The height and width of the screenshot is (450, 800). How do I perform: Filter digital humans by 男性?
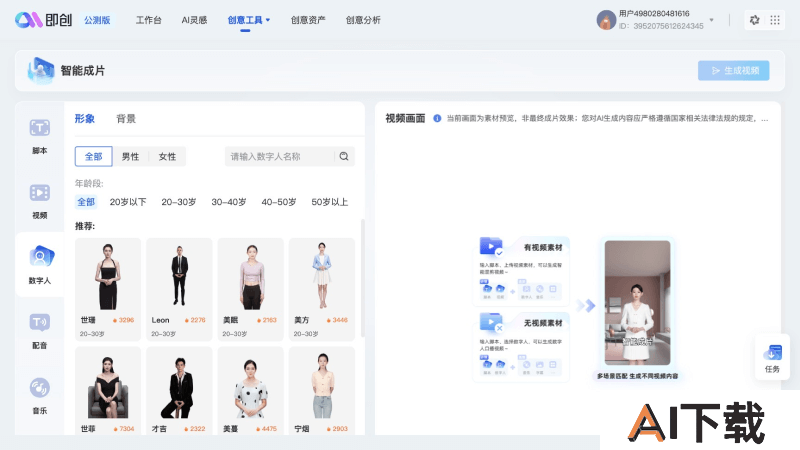pyautogui.click(x=130, y=156)
